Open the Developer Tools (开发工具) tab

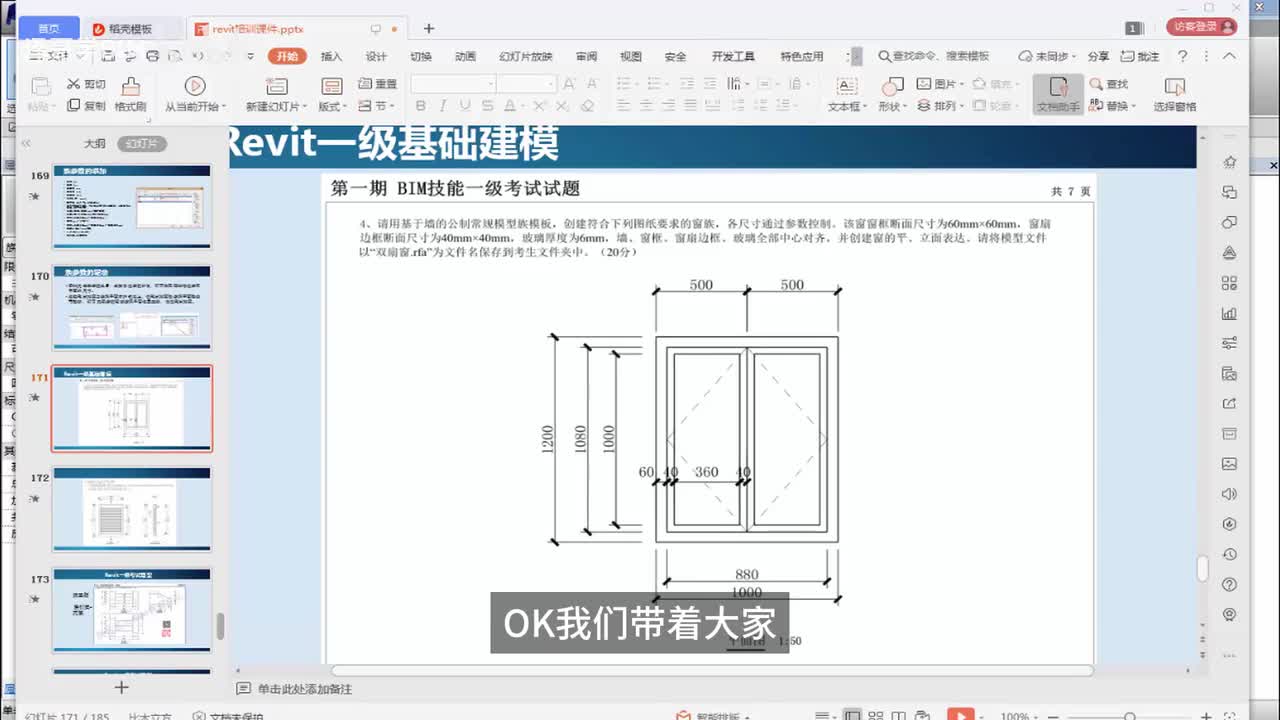[733, 57]
